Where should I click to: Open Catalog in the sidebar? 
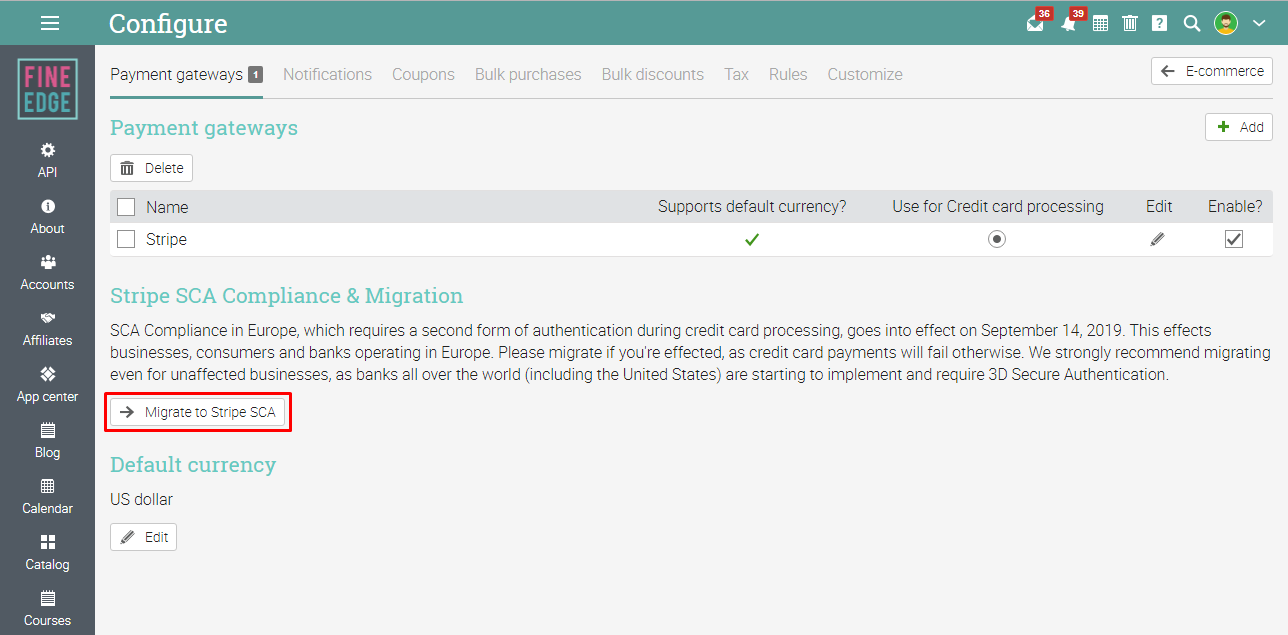47,552
